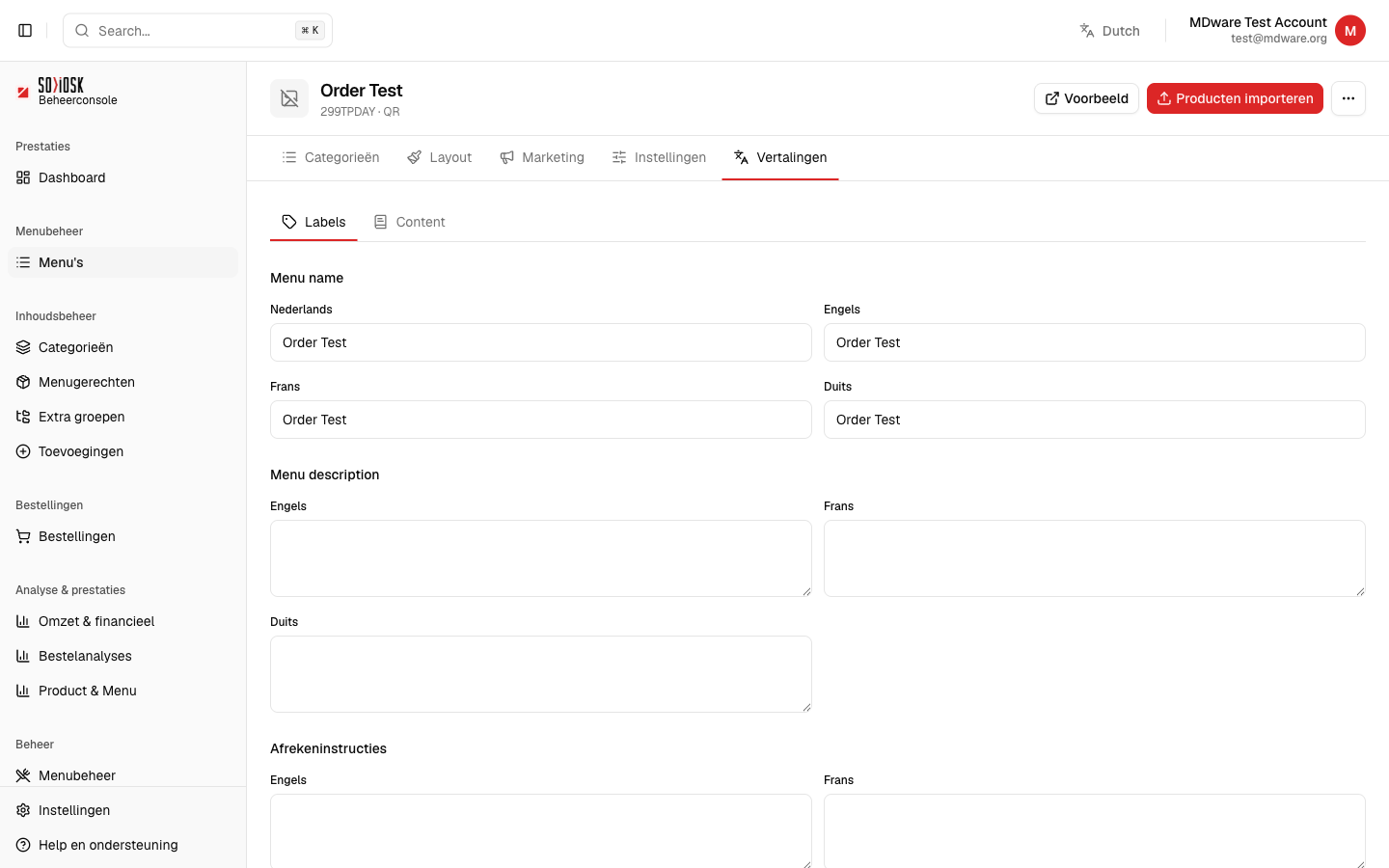Click the Marketing megaphone icon
Screen dimensions: 1389x868
point(506,157)
